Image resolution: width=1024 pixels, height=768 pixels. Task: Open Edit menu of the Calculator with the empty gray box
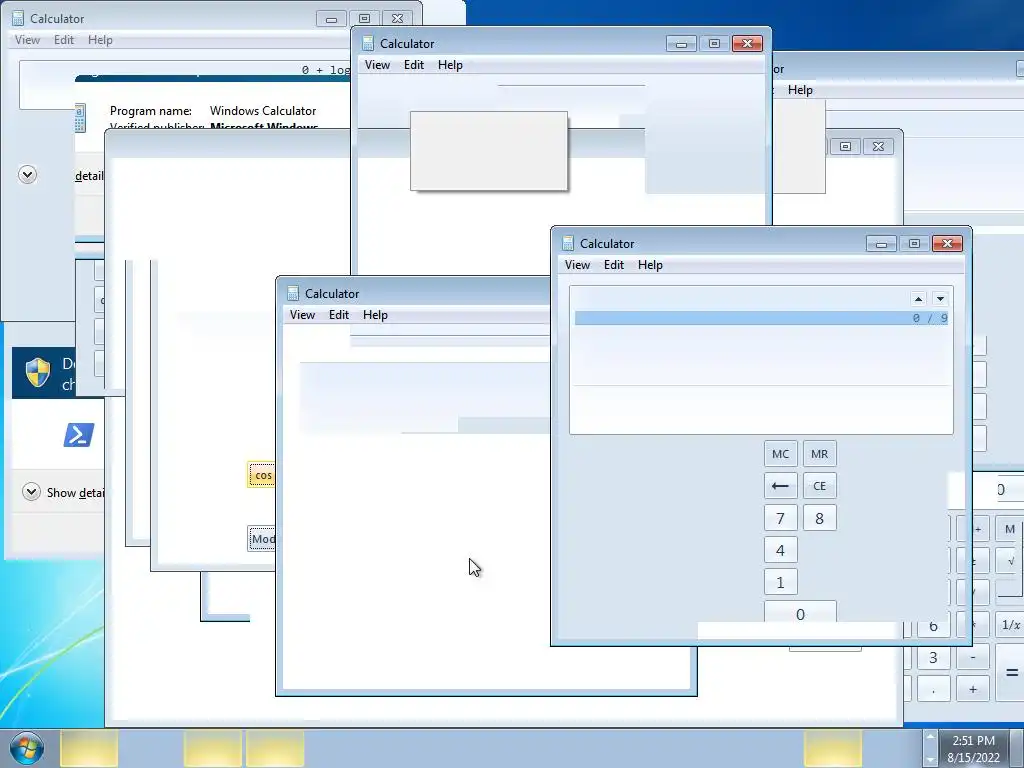coord(414,65)
